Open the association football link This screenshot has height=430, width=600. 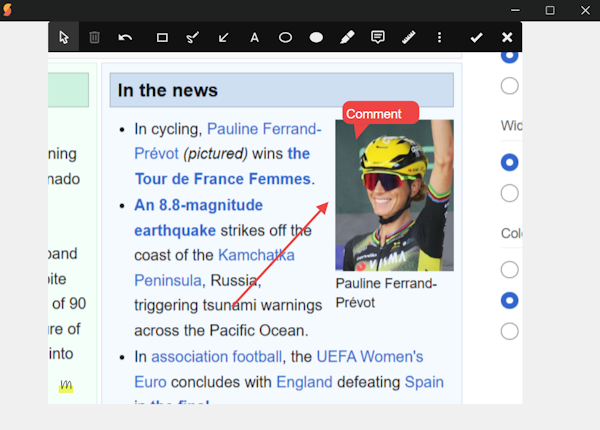[217, 357]
